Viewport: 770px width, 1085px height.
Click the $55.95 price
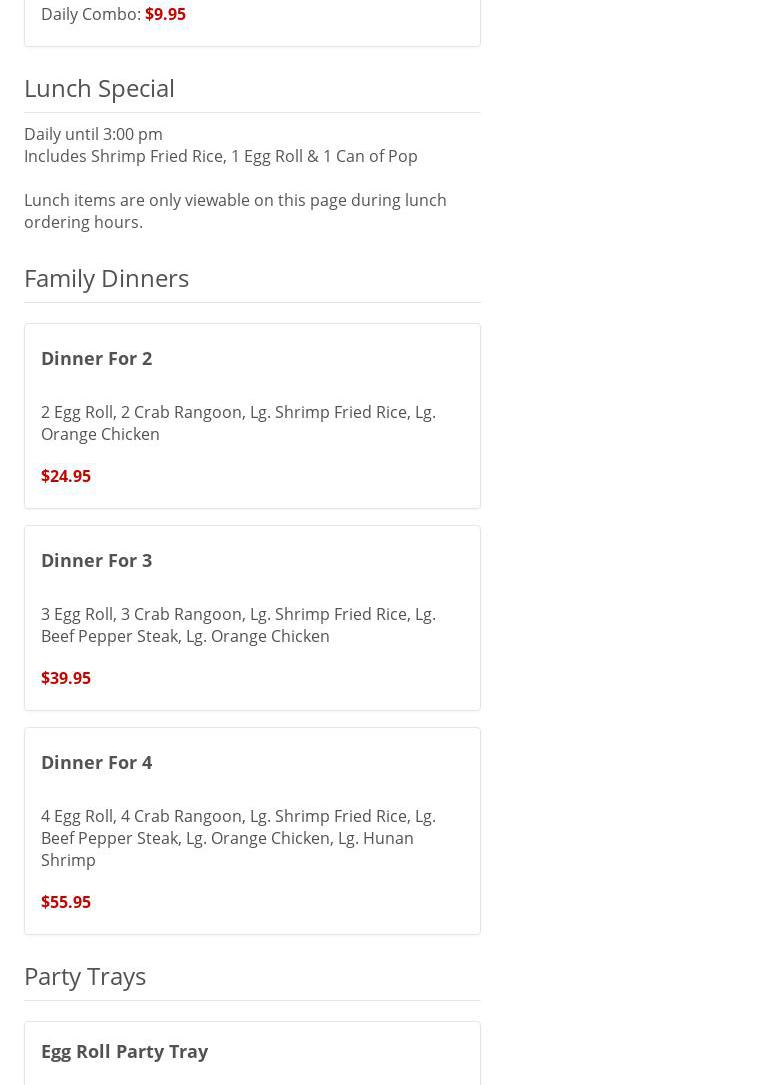click(x=66, y=902)
